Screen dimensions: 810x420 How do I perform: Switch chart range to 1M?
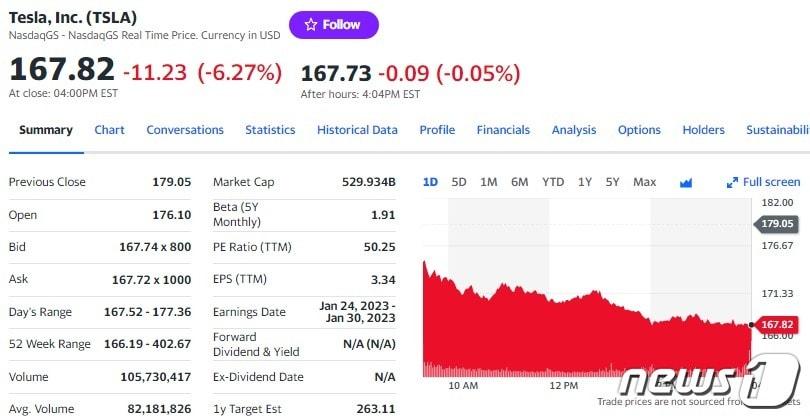(x=489, y=182)
